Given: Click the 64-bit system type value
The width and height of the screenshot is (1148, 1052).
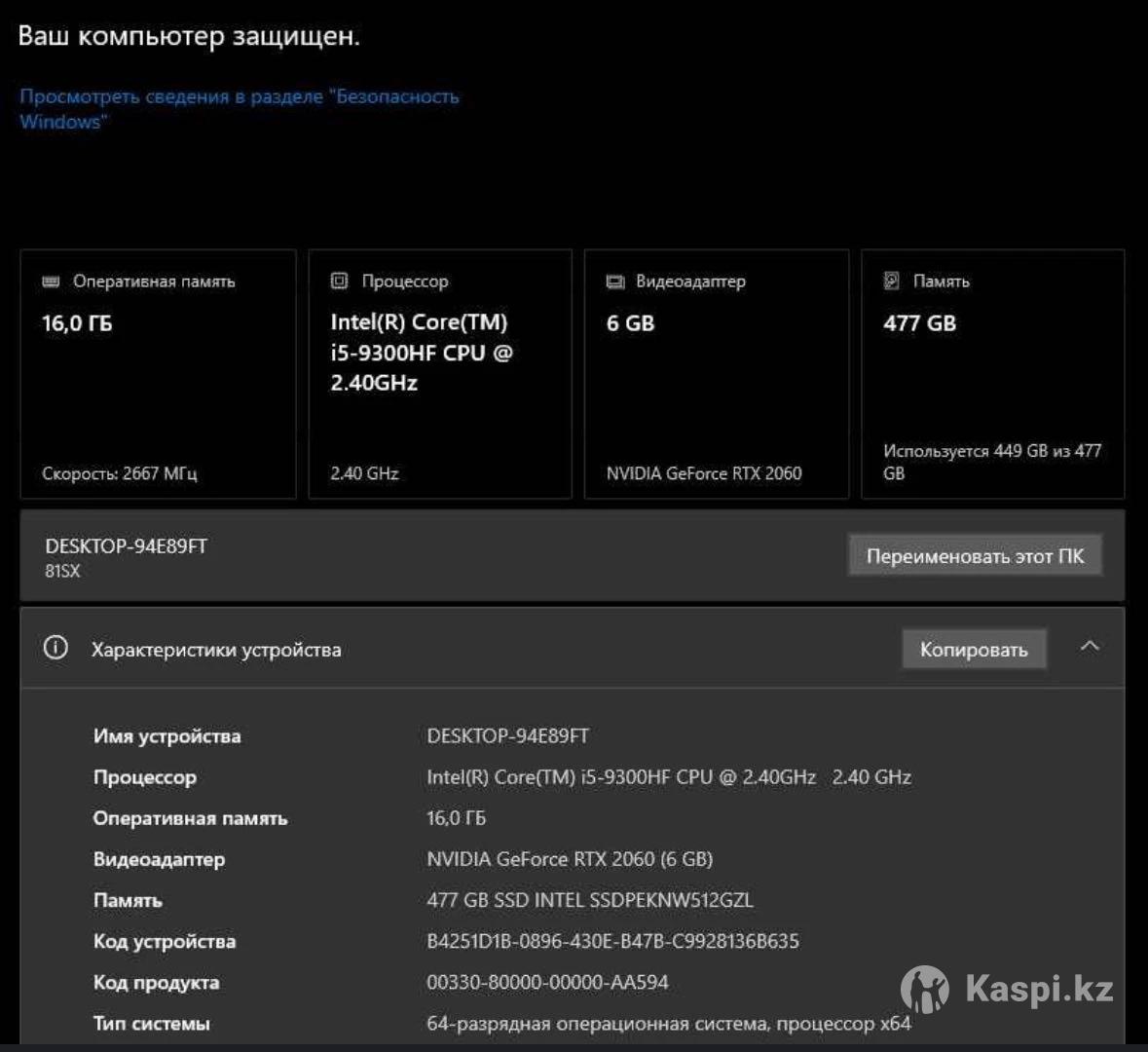Looking at the screenshot, I should tap(668, 1023).
